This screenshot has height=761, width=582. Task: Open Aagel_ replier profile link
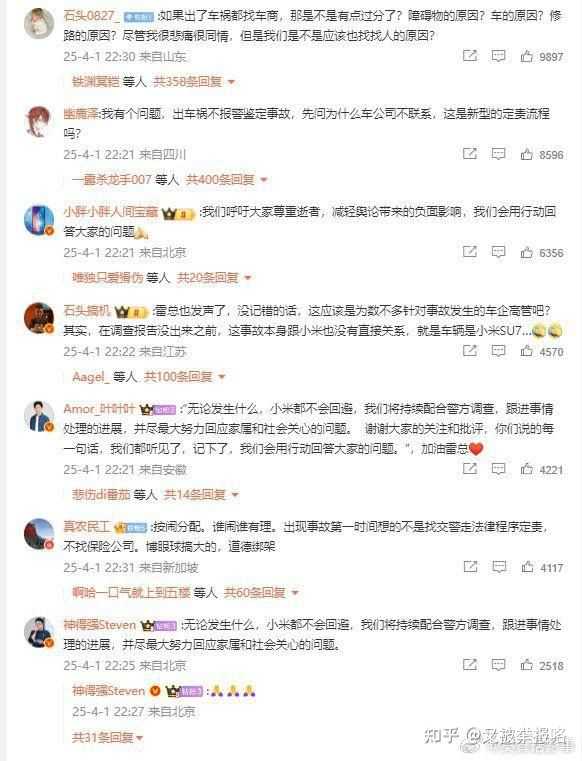point(91,376)
